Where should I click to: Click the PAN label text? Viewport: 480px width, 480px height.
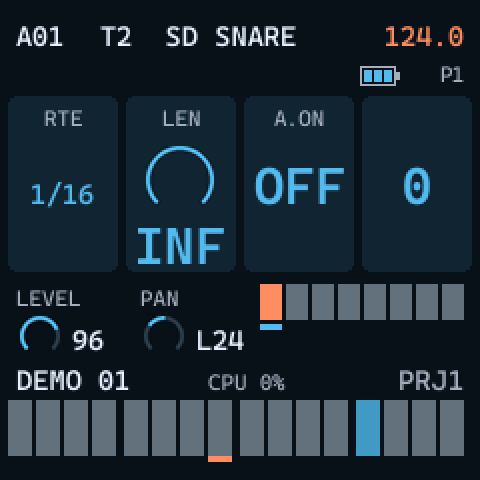coord(160,298)
